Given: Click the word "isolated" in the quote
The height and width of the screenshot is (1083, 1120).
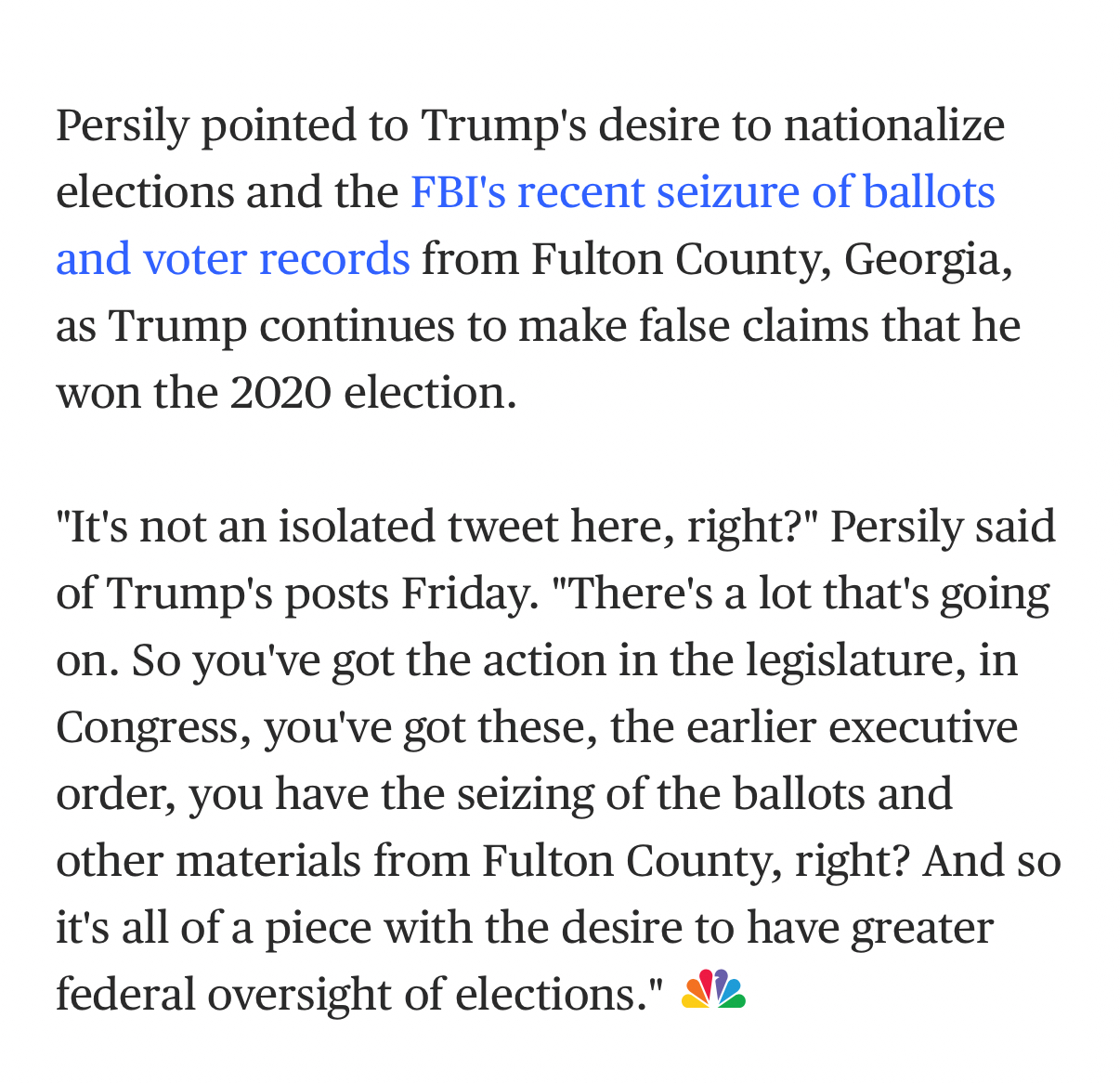Looking at the screenshot, I should pyautogui.click(x=357, y=527).
